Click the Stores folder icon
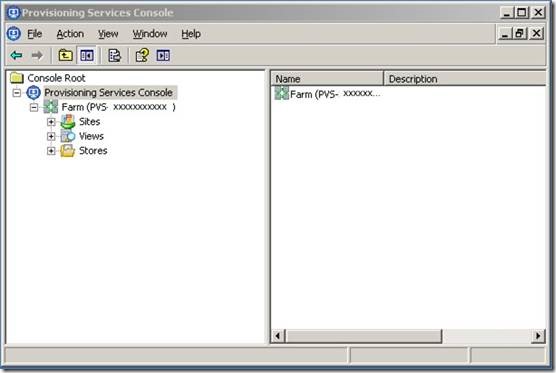 (67, 151)
